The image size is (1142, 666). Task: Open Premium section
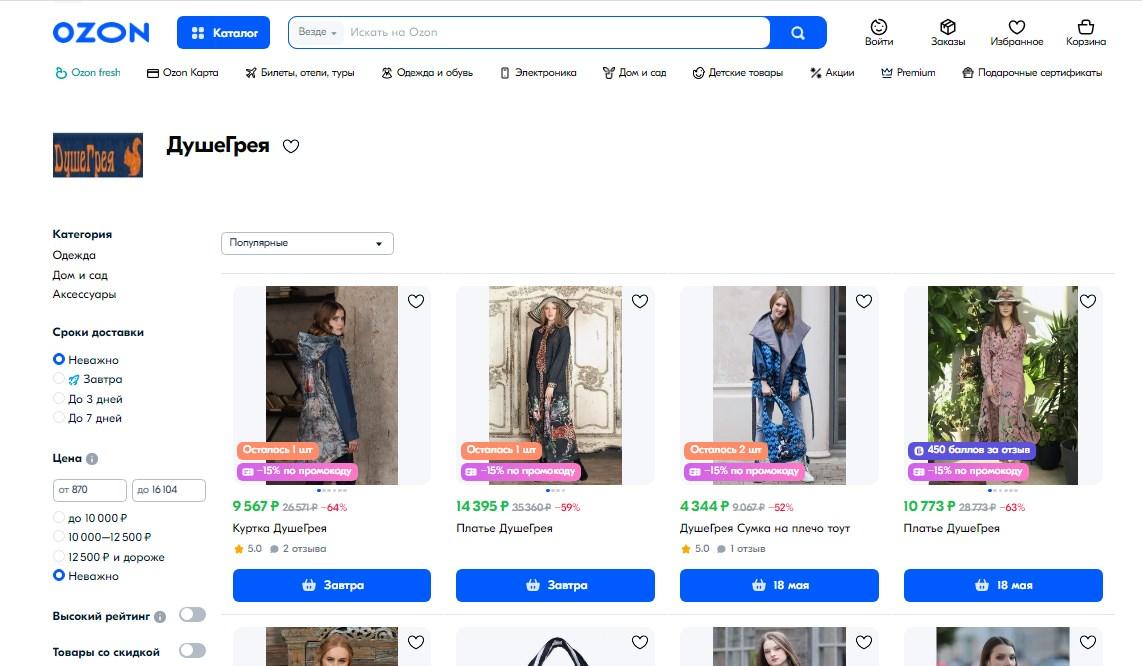point(907,73)
